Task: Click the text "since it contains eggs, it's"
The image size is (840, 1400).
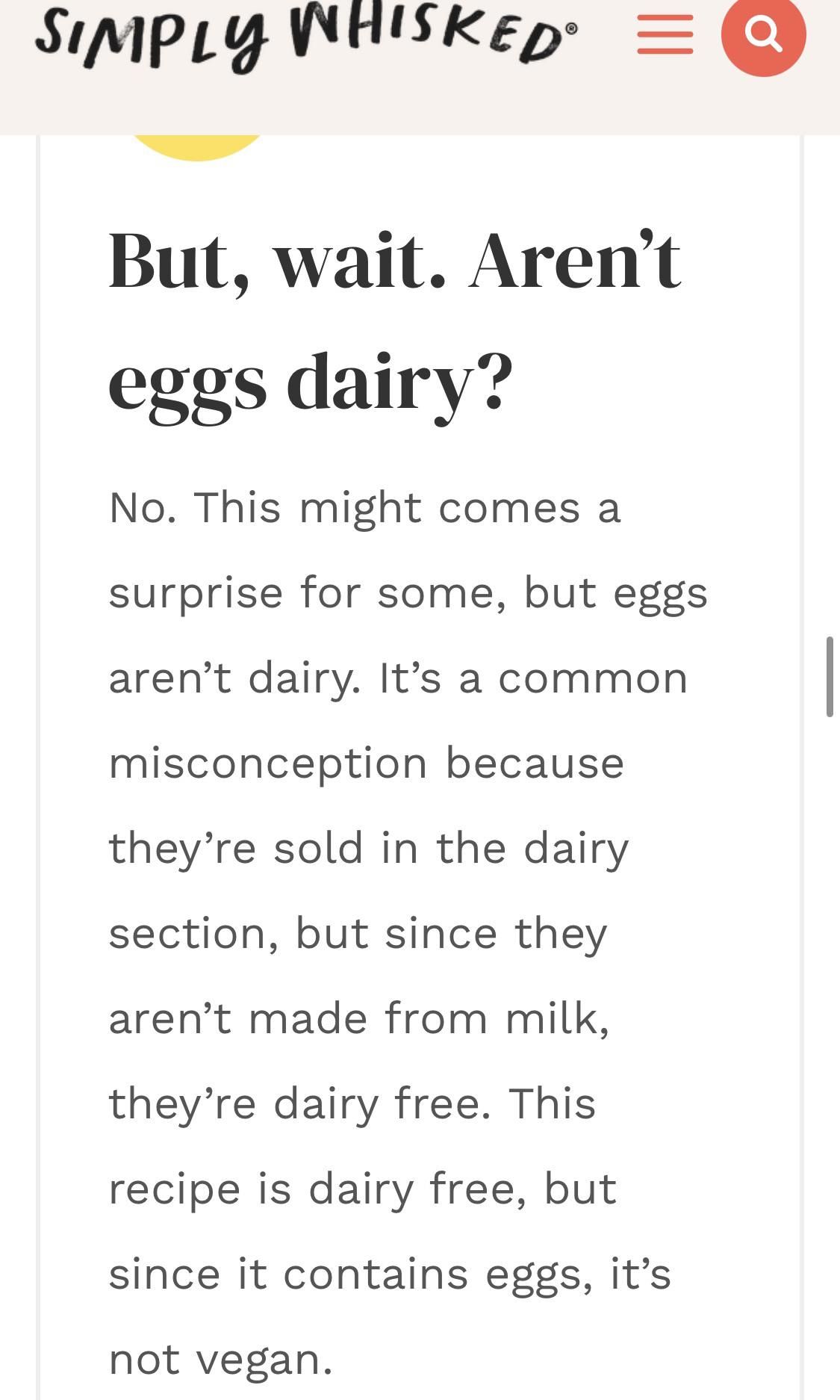Action: point(390,1275)
